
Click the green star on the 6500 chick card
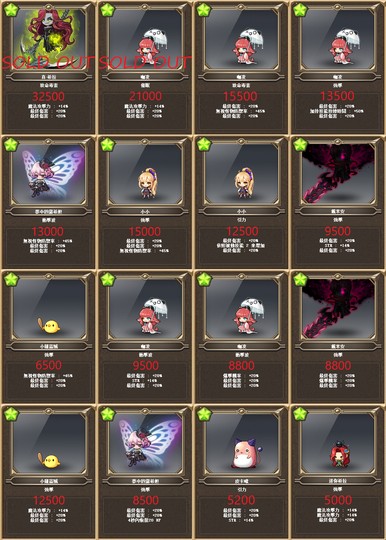pyautogui.click(x=11, y=280)
